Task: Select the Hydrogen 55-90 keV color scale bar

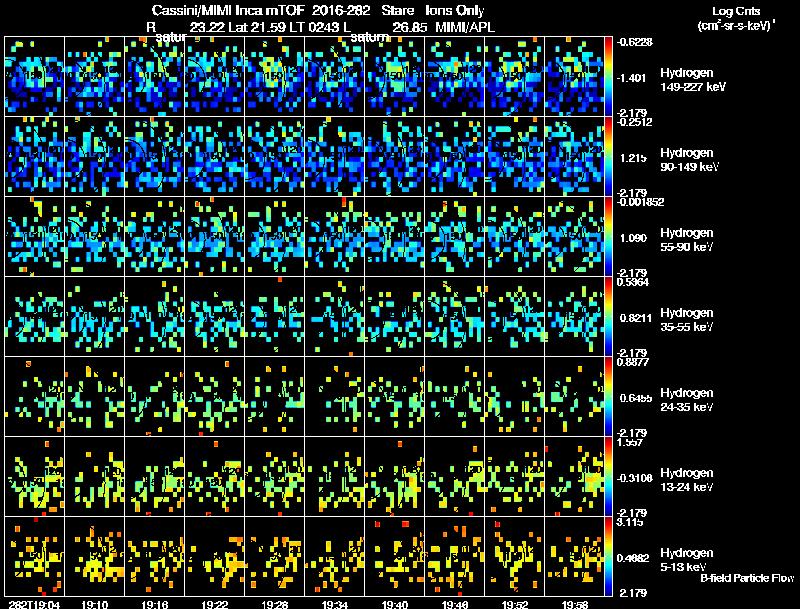Action: 608,237
